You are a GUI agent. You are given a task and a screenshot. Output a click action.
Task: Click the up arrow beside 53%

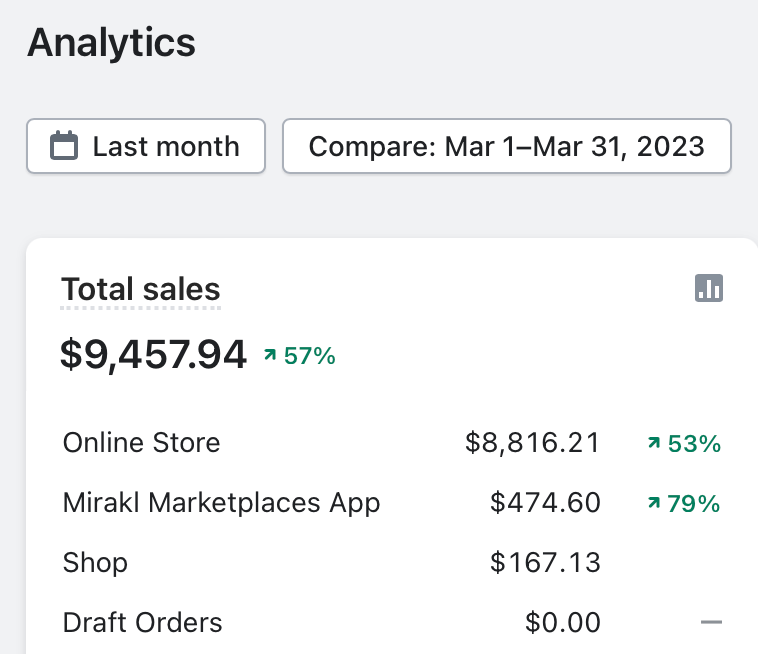tap(654, 443)
